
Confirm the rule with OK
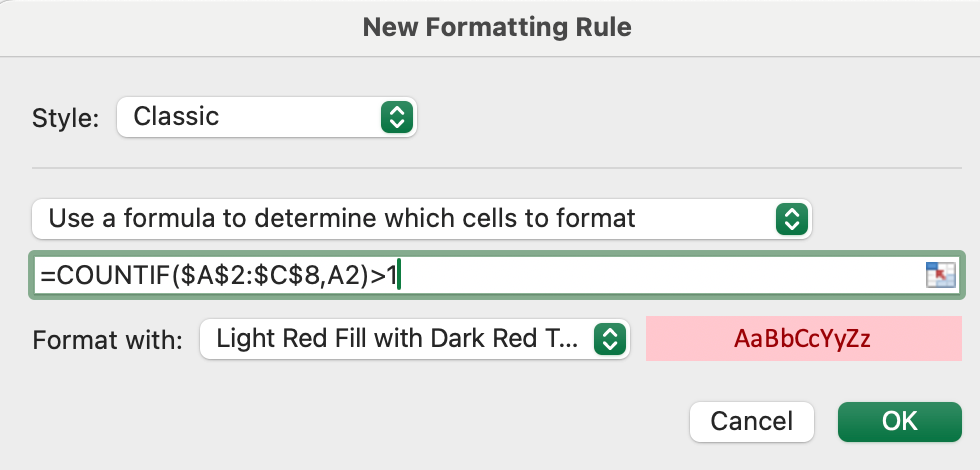point(899,422)
